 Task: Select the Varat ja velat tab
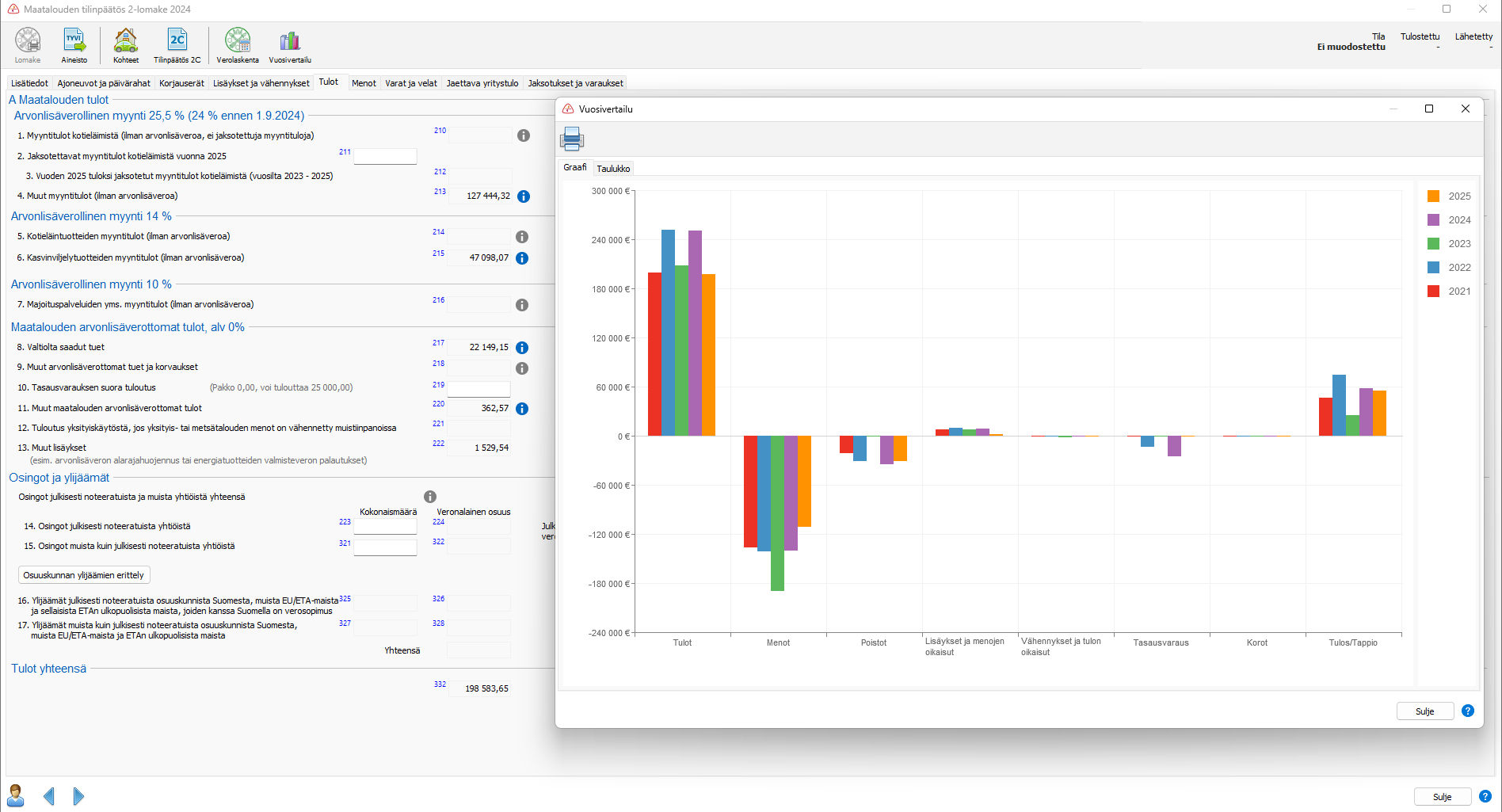pyautogui.click(x=410, y=83)
